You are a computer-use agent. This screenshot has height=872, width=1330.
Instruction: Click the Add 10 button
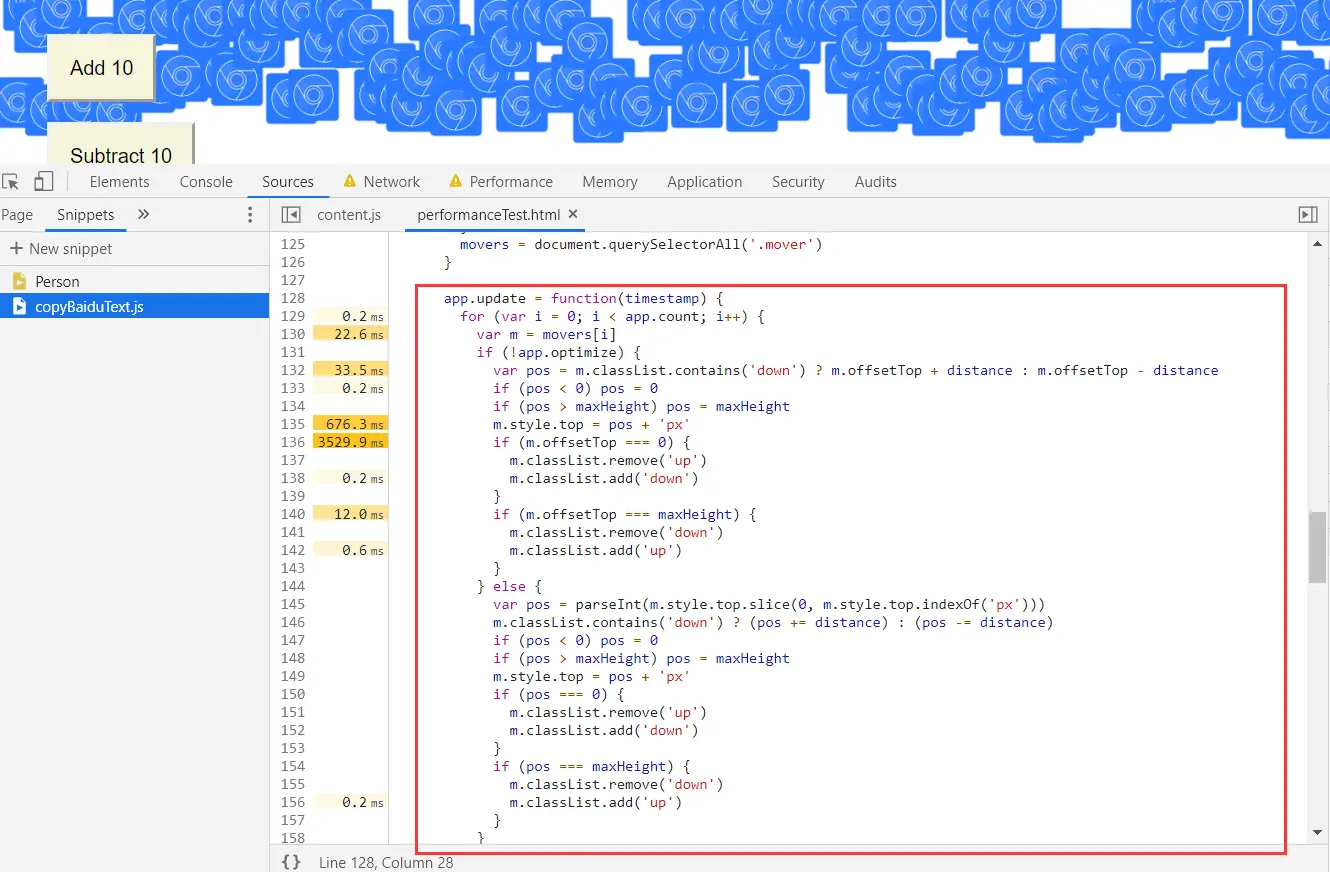101,68
